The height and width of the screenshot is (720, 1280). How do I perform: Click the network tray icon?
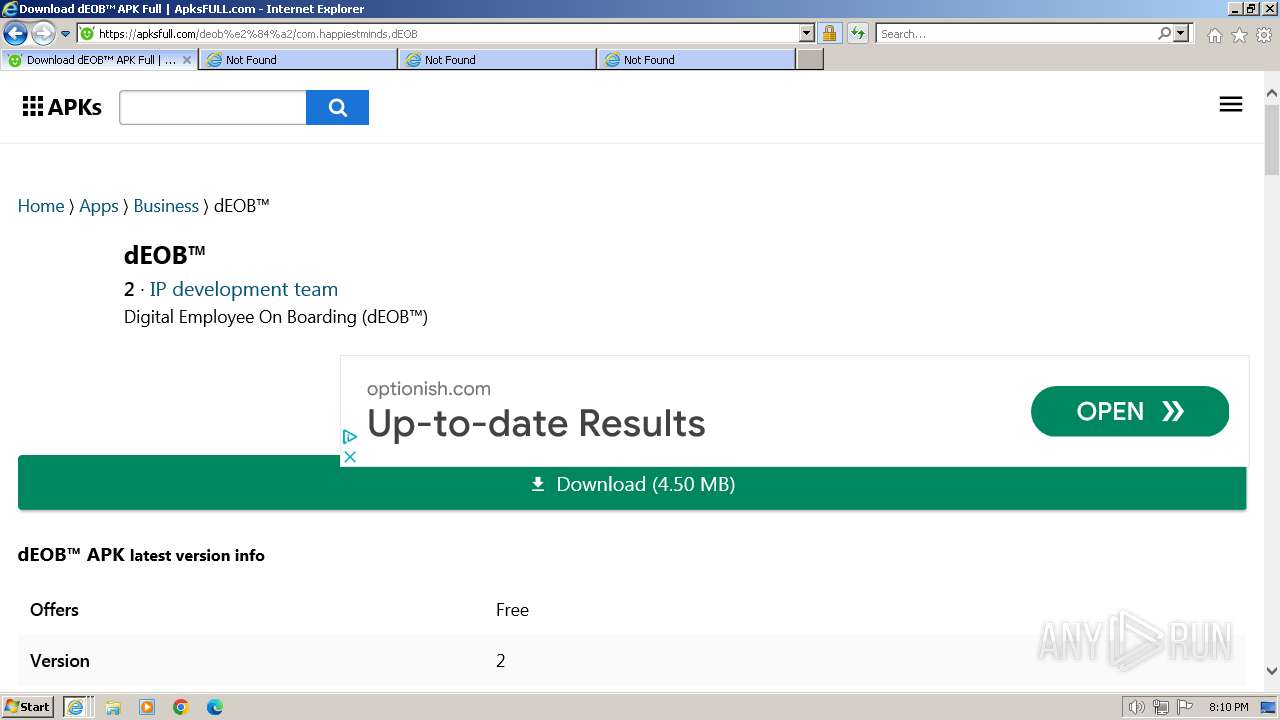1161,707
